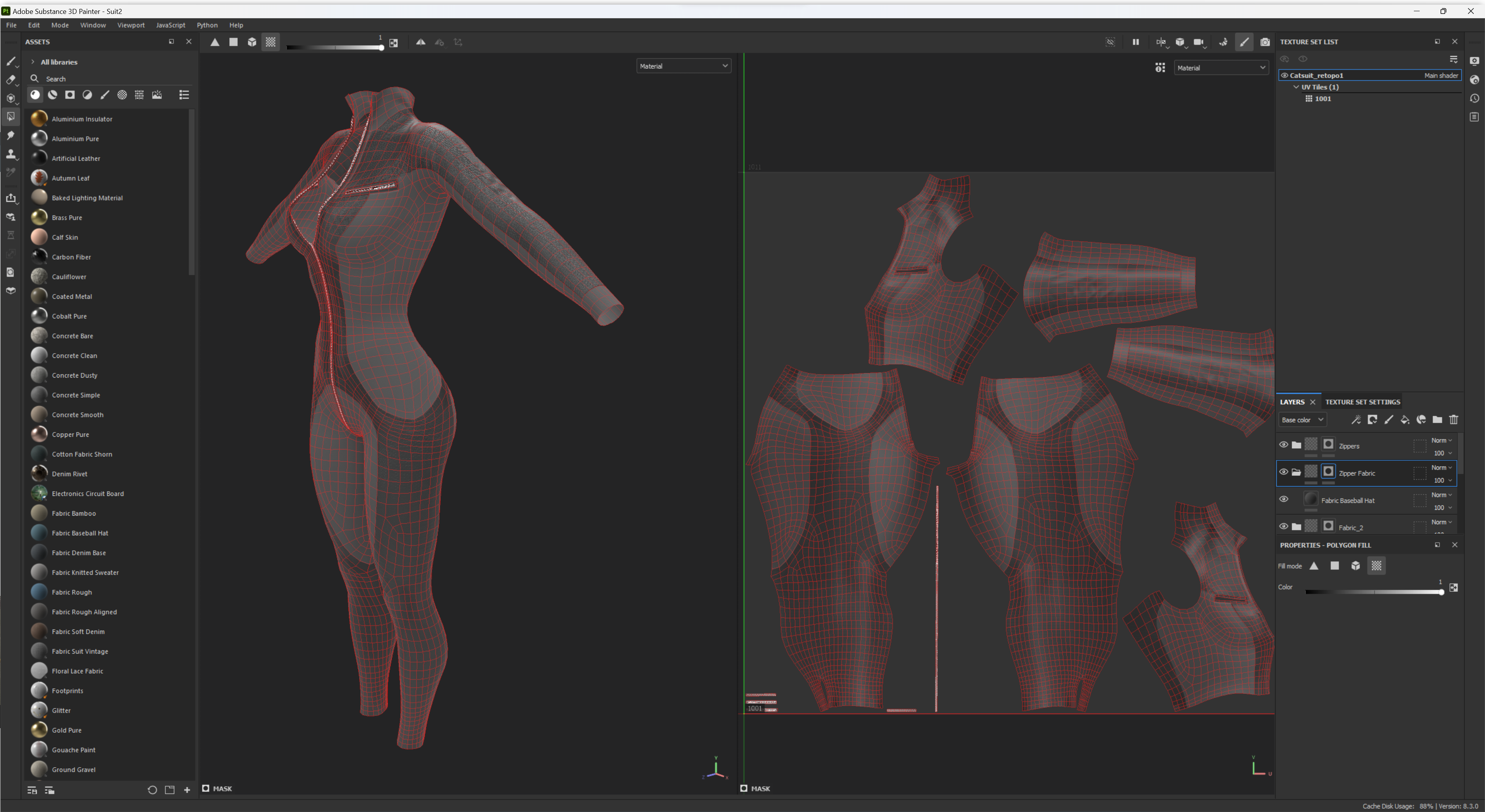Filter assets by materials sphere icon
Image resolution: width=1485 pixels, height=812 pixels.
pyautogui.click(x=35, y=95)
